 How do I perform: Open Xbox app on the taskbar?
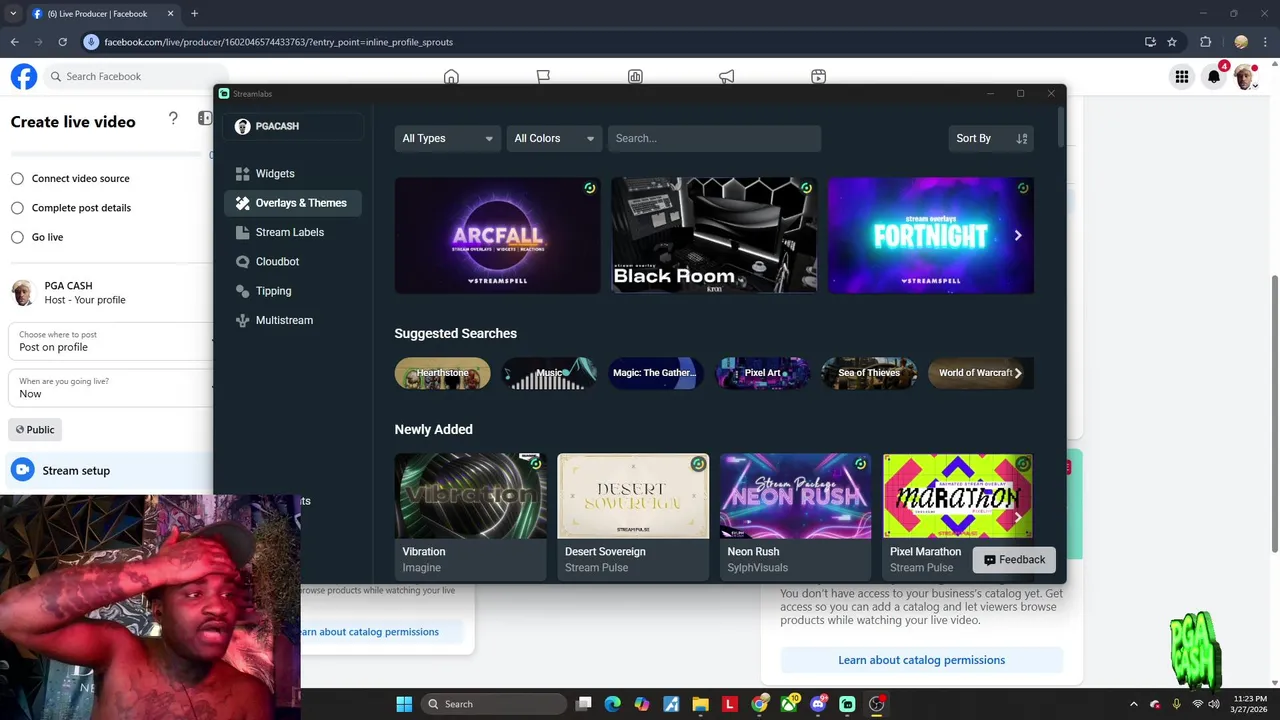(789, 704)
